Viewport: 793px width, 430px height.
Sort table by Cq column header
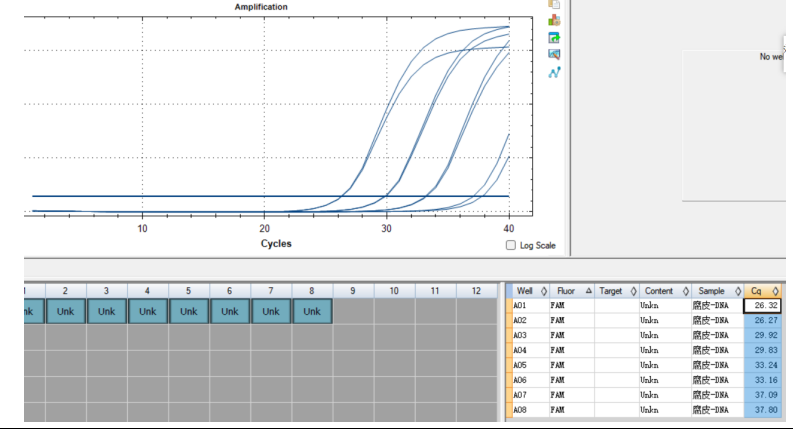pyautogui.click(x=763, y=291)
